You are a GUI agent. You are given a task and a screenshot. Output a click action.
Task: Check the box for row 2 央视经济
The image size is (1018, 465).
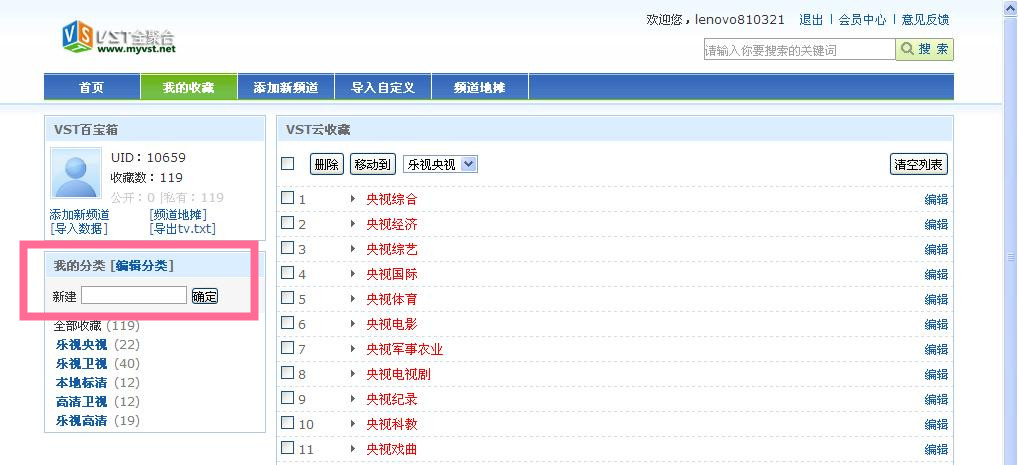[288, 223]
